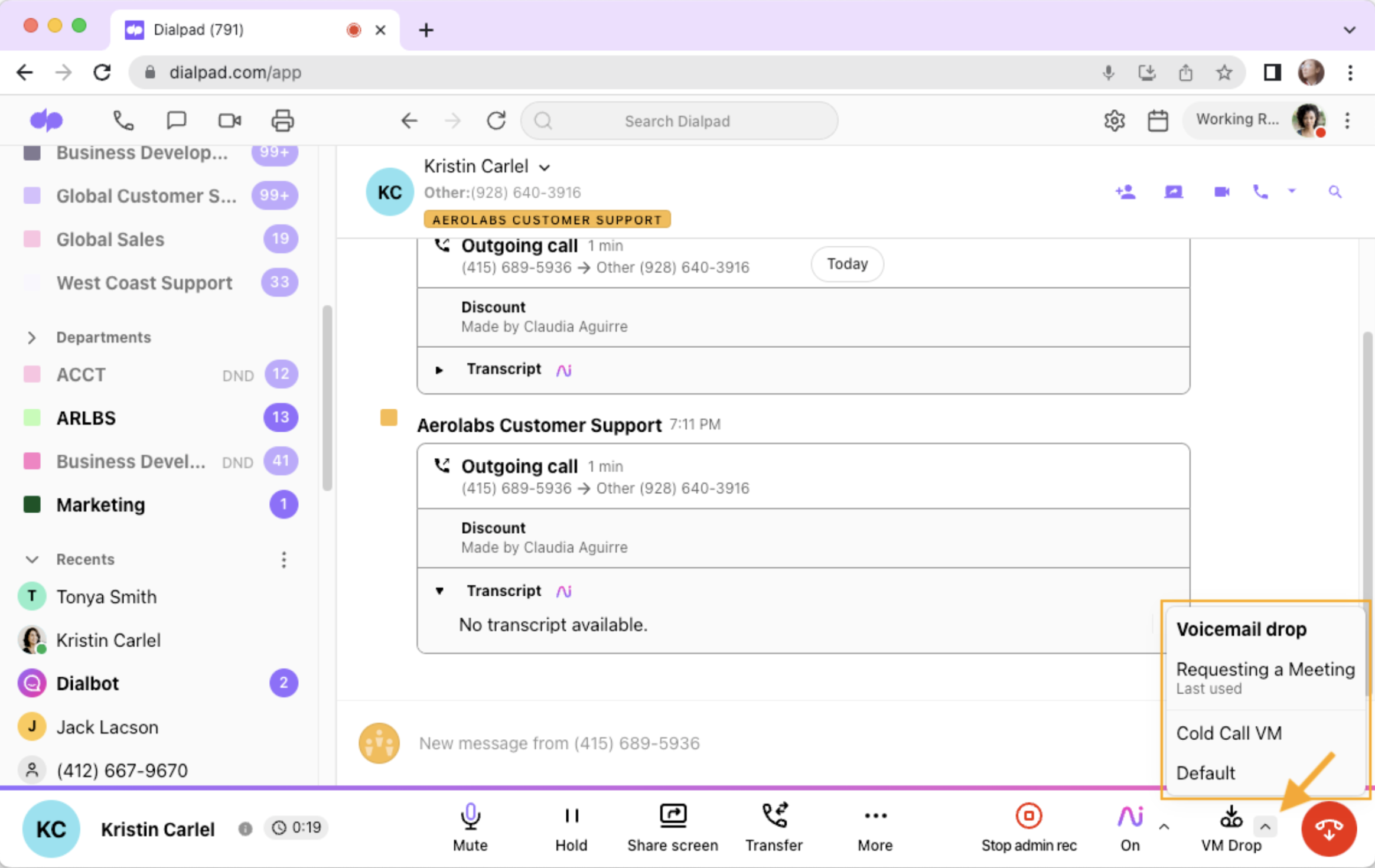Expand the VM Drop options chevron
Screen dimensions: 1375x868
tap(1265, 826)
